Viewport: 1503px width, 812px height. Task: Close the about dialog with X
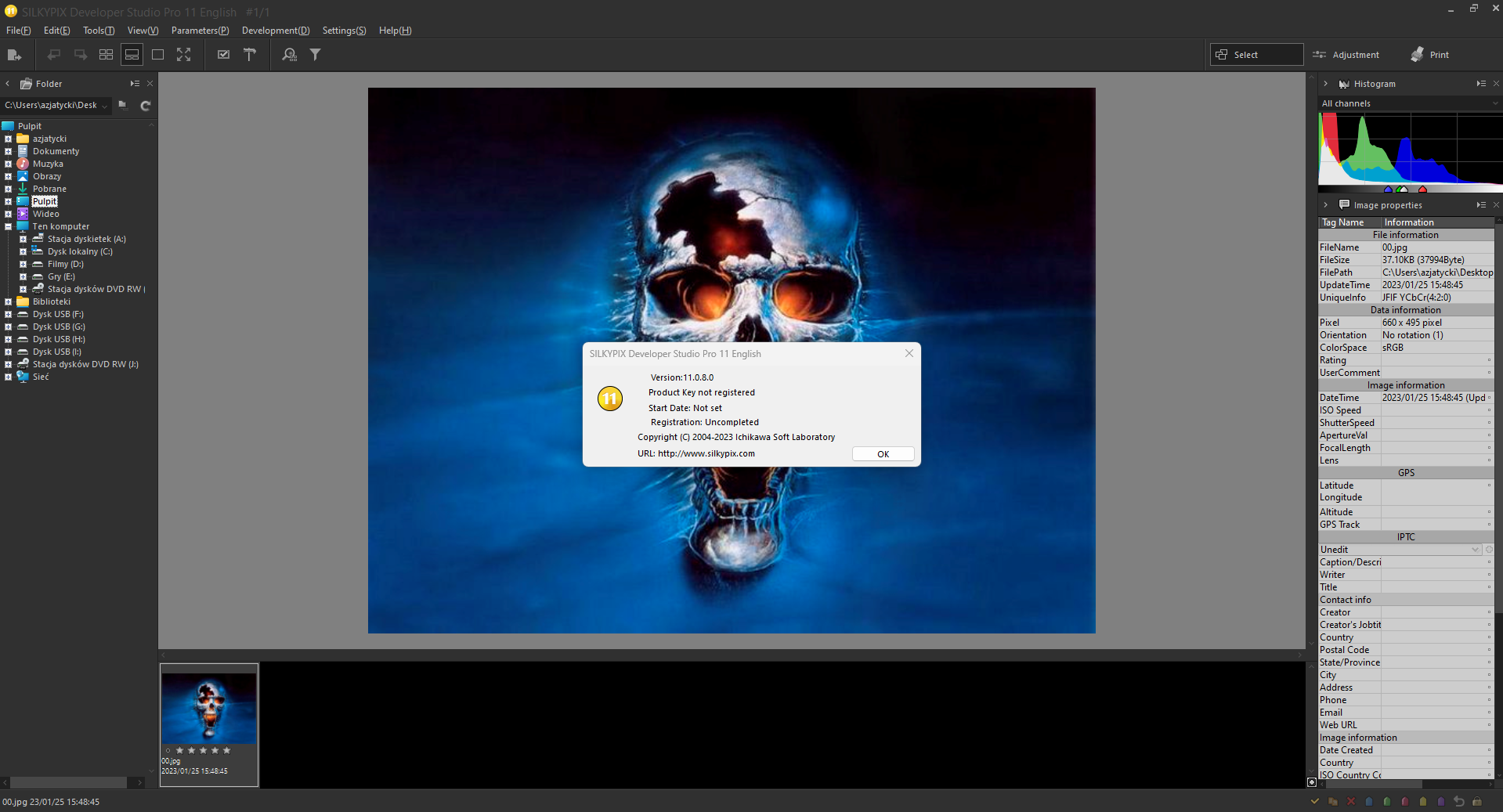click(909, 353)
